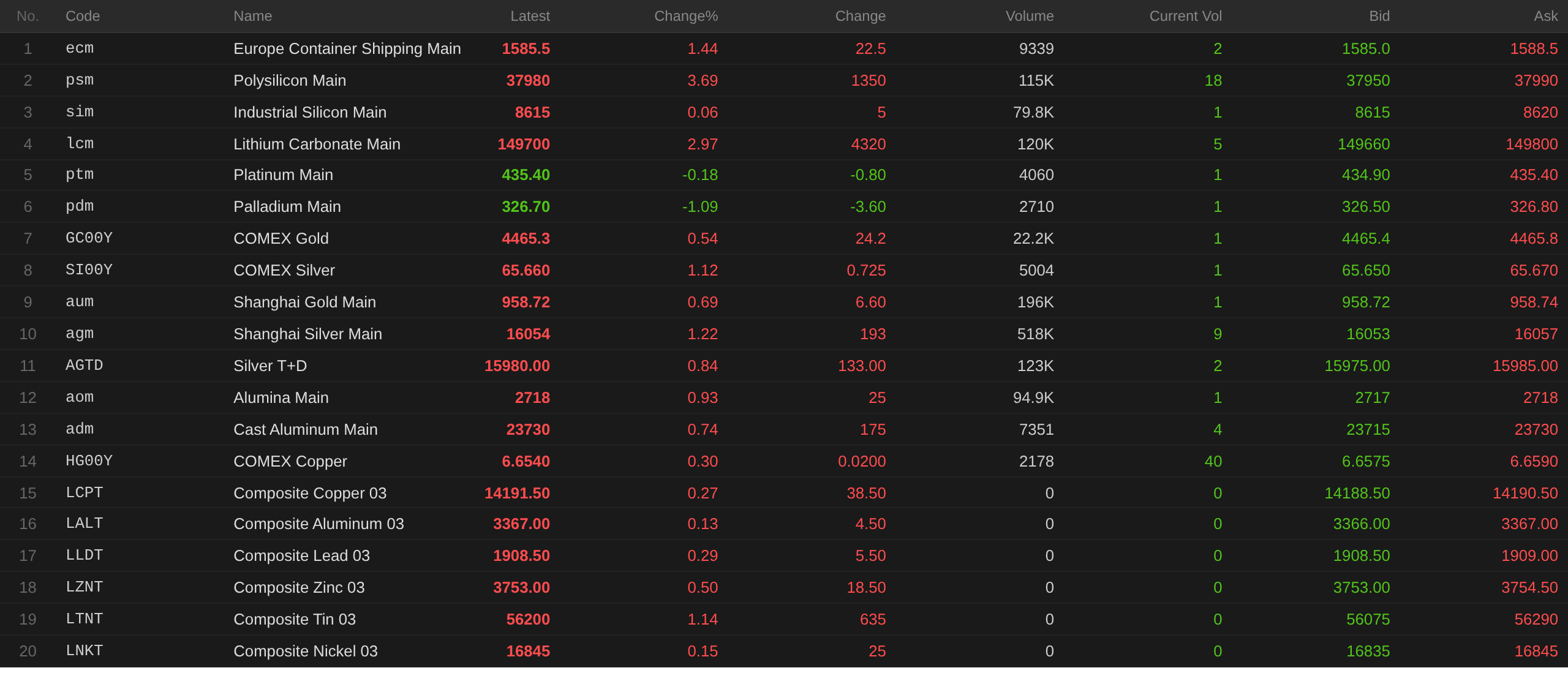1568x676 pixels.
Task: Select Europe Container Shipping Main row
Action: pyautogui.click(x=784, y=48)
